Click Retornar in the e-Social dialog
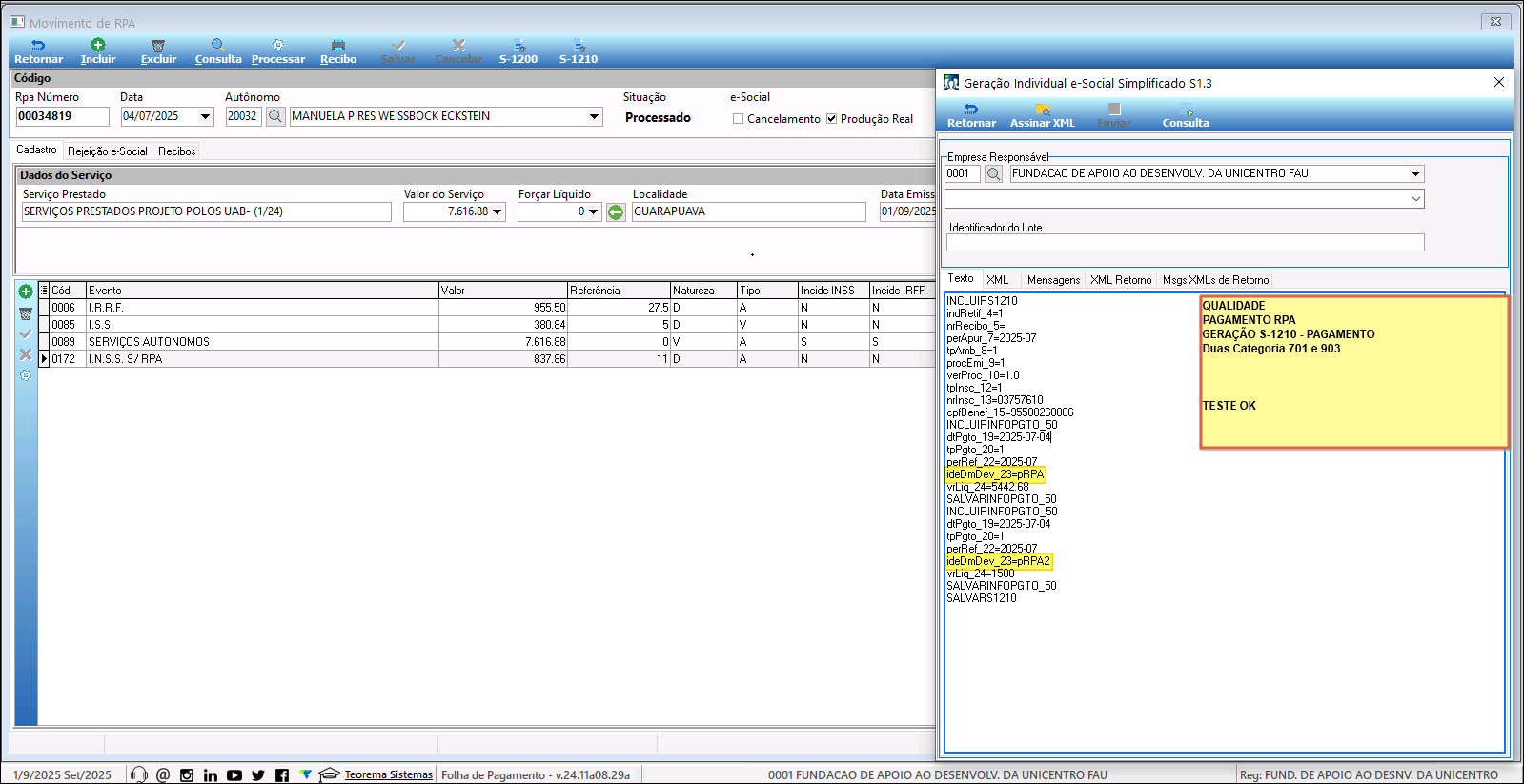The width and height of the screenshot is (1524, 784). click(x=971, y=116)
